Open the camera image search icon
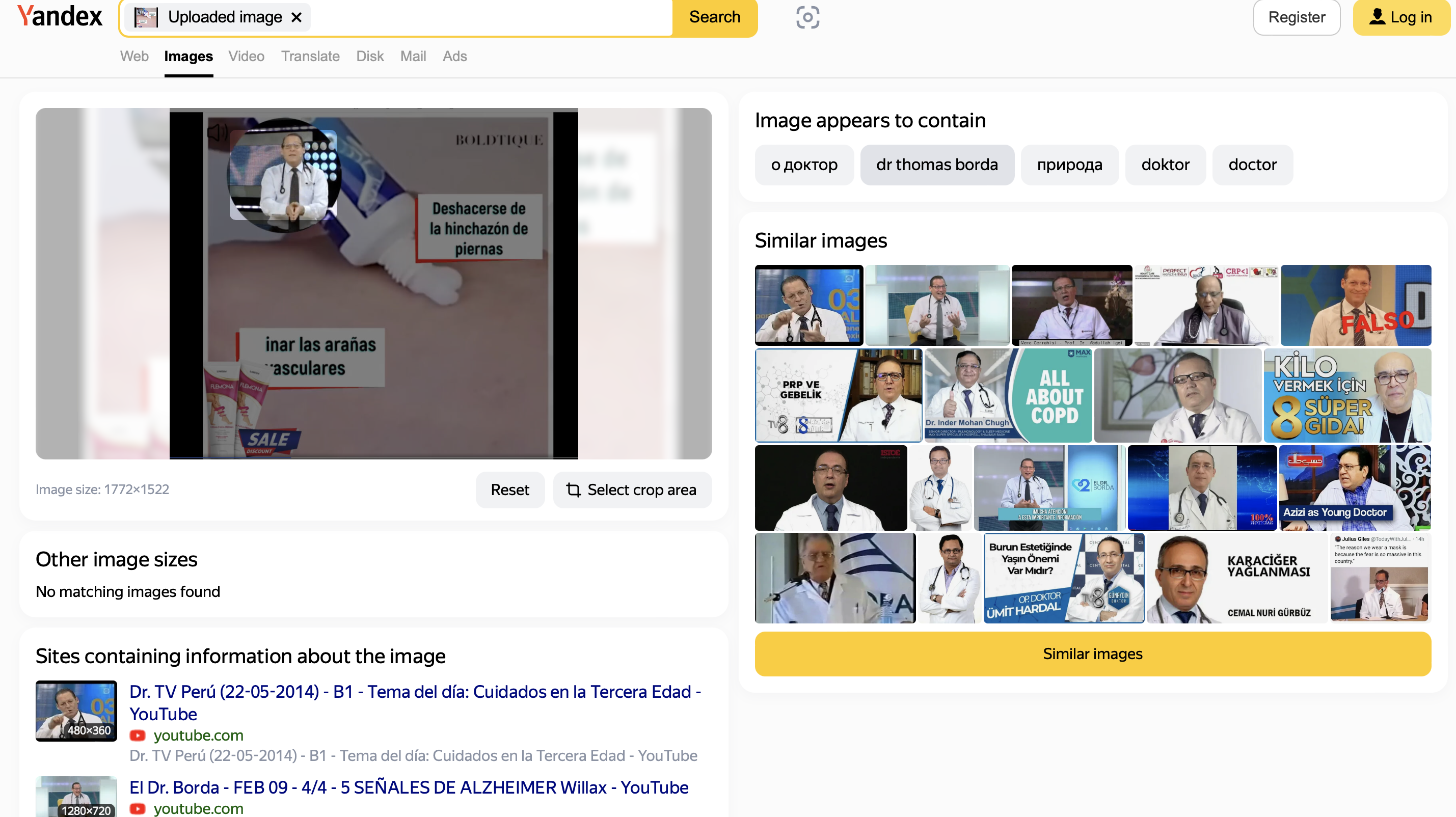This screenshot has height=817, width=1456. coord(807,17)
